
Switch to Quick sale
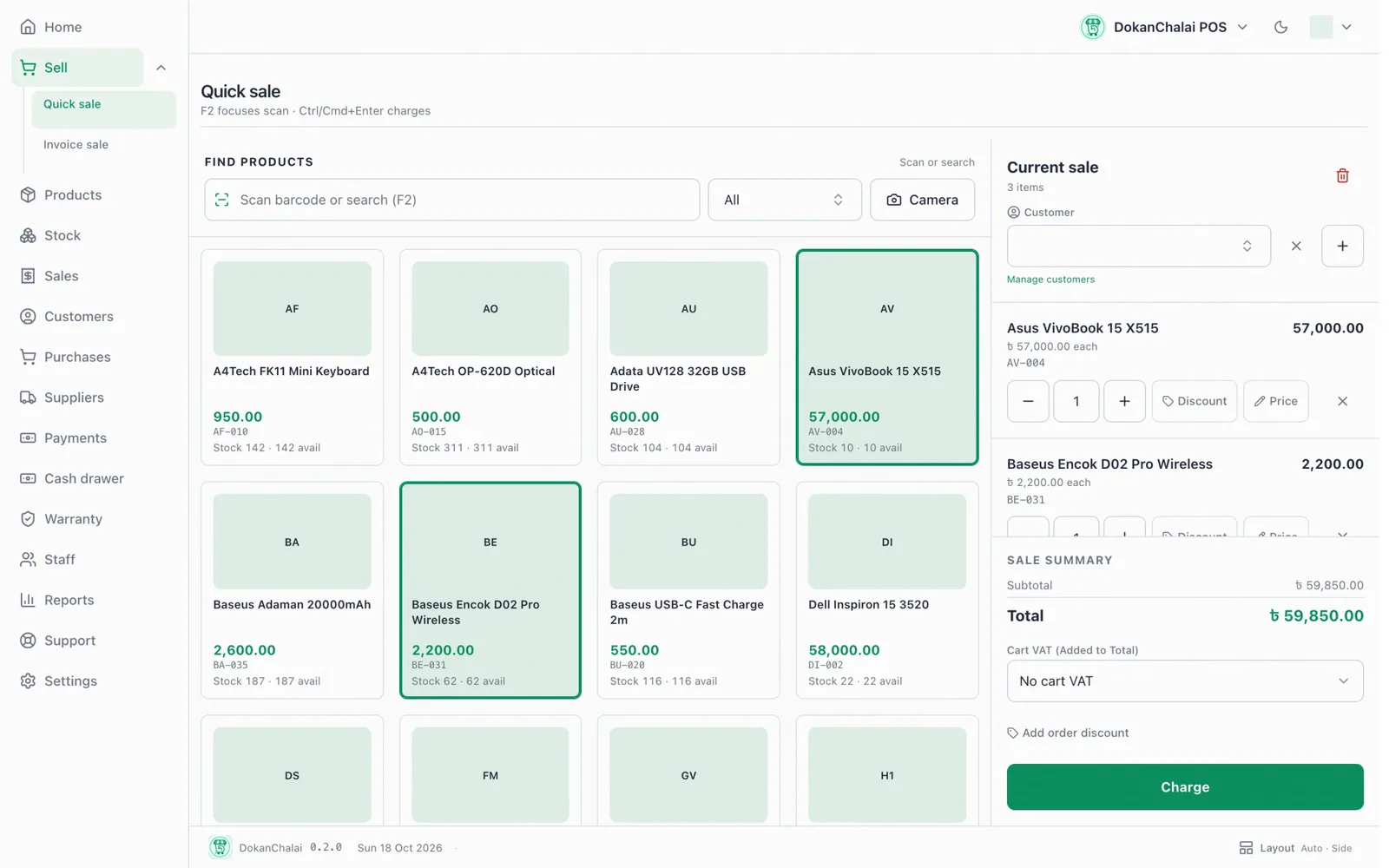[x=104, y=110]
